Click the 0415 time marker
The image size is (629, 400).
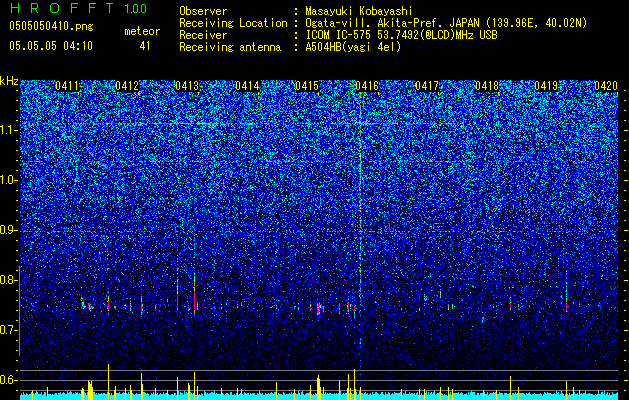[x=307, y=86]
